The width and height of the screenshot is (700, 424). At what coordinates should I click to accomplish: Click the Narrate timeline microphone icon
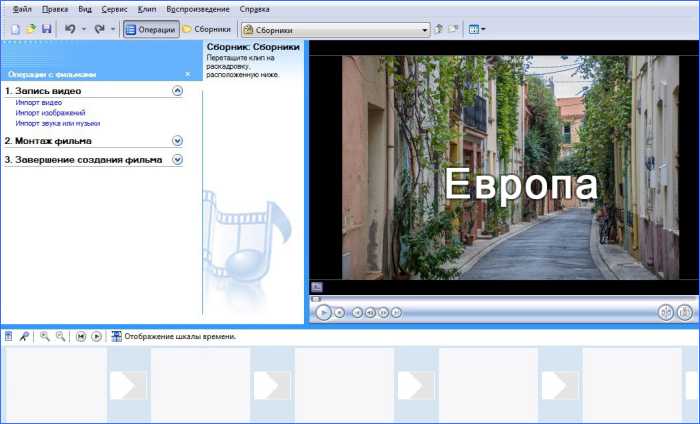pyautogui.click(x=24, y=337)
